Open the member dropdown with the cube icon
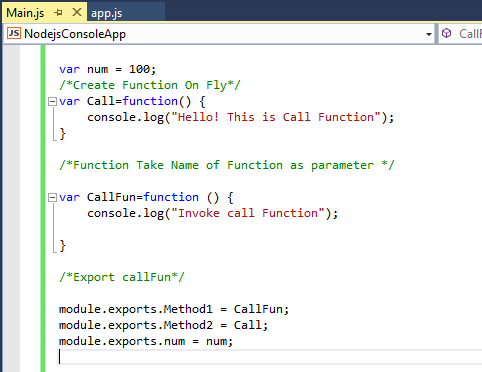This screenshot has height=372, width=482. tap(461, 34)
